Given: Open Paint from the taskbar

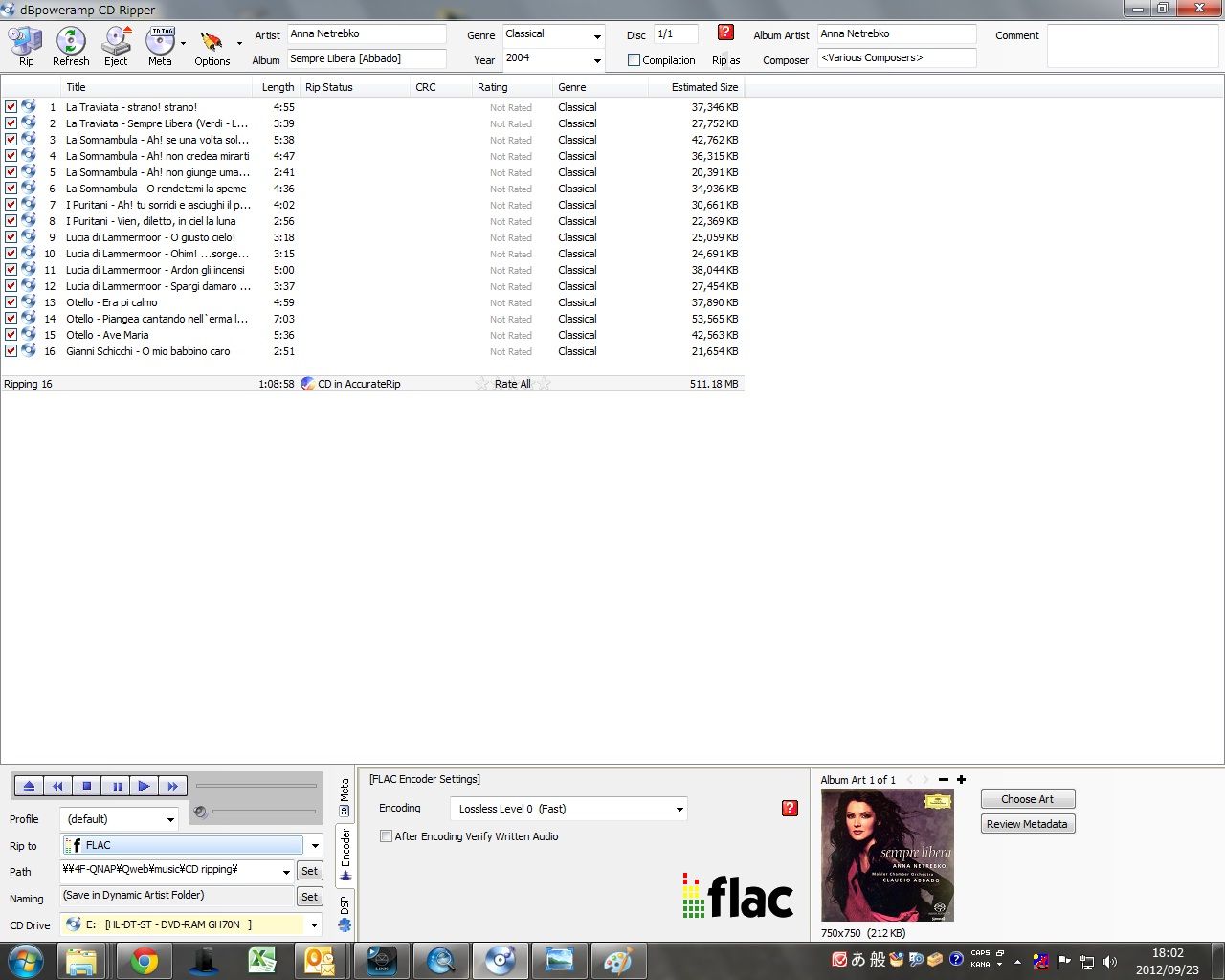Looking at the screenshot, I should pyautogui.click(x=618, y=961).
